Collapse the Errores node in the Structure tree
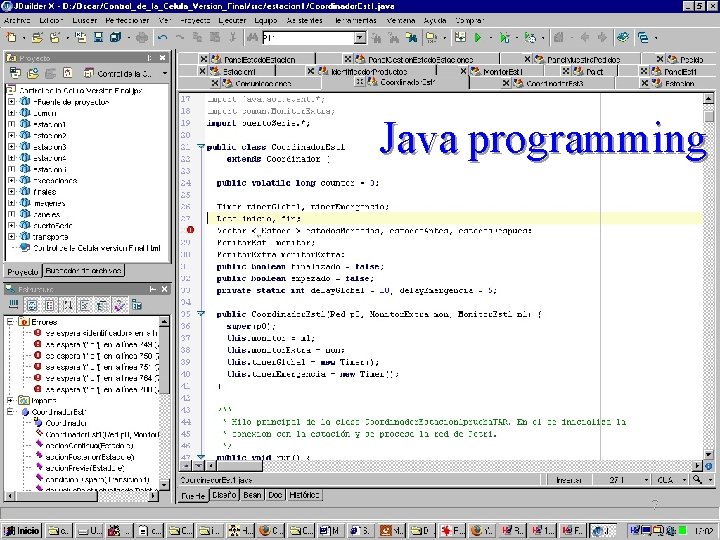Screen dimensions: 720x540 11,323
